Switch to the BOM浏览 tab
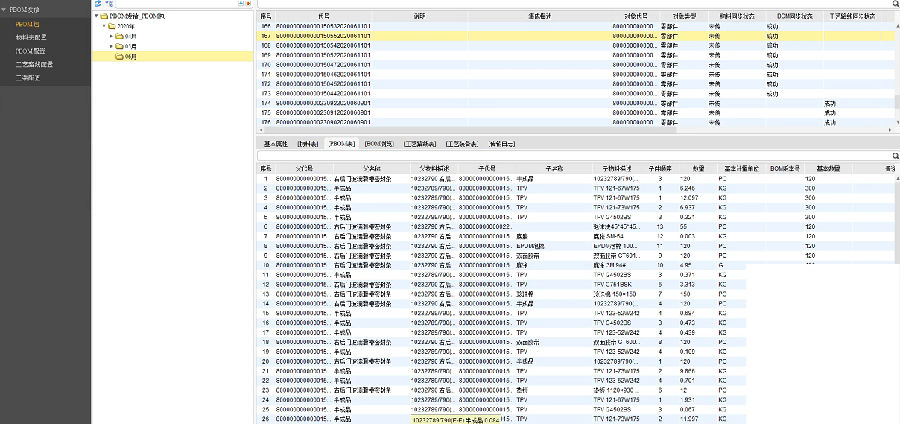The height and width of the screenshot is (424, 900). click(x=379, y=144)
